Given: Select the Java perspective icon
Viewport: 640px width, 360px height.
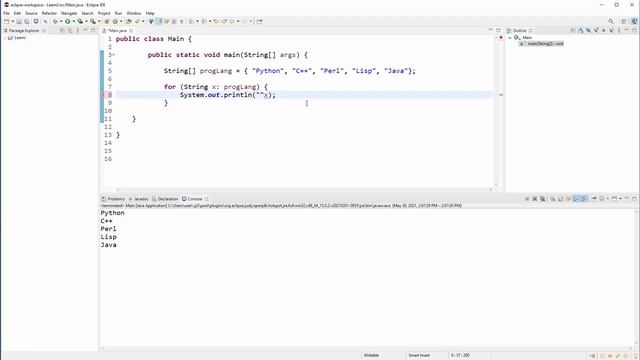Looking at the screenshot, I should [634, 21].
